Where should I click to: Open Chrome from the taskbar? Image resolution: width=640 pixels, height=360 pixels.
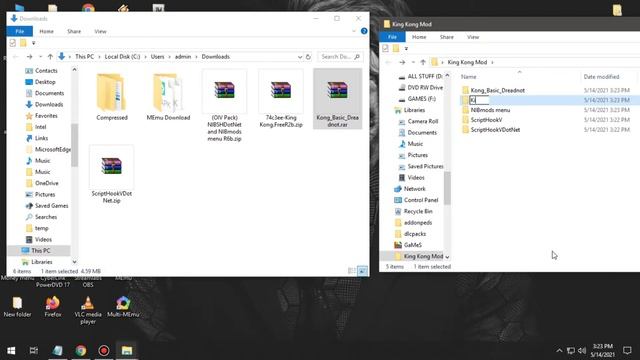(x=81, y=350)
